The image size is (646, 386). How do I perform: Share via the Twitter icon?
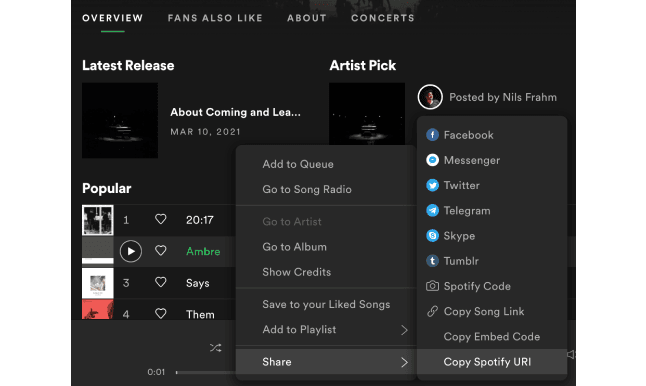coord(432,185)
